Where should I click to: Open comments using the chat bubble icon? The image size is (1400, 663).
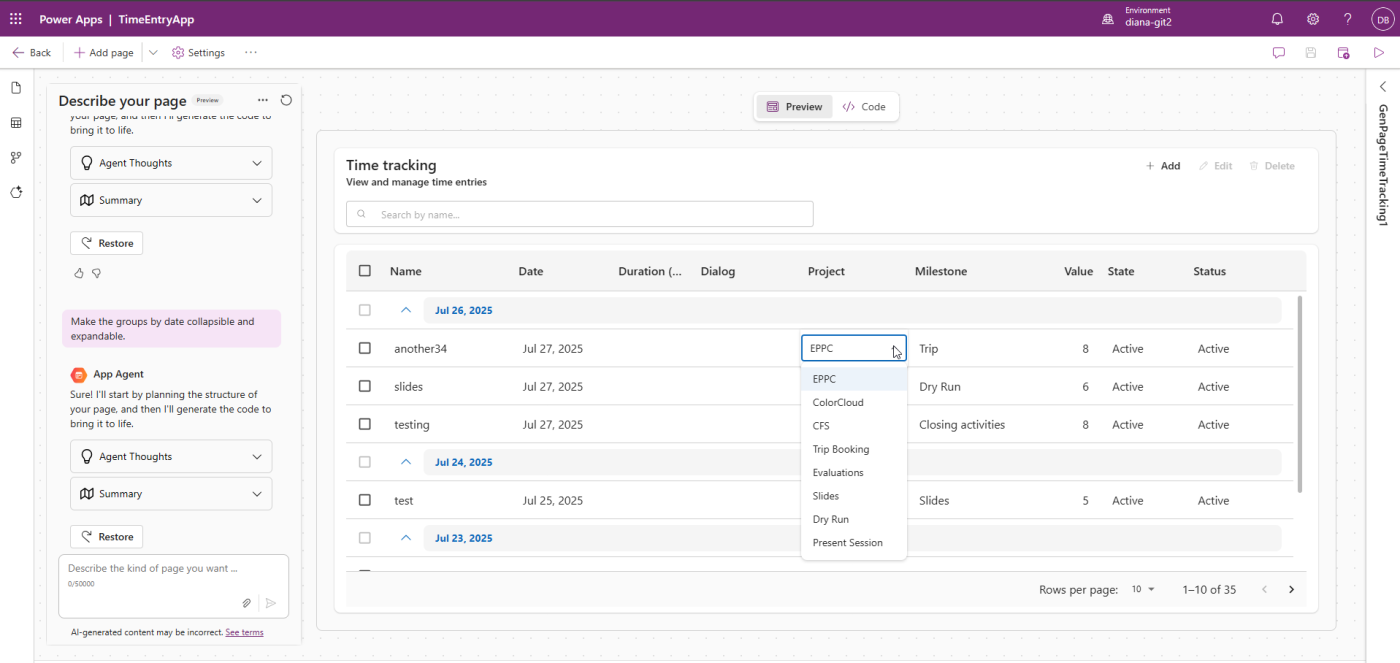tap(1279, 52)
